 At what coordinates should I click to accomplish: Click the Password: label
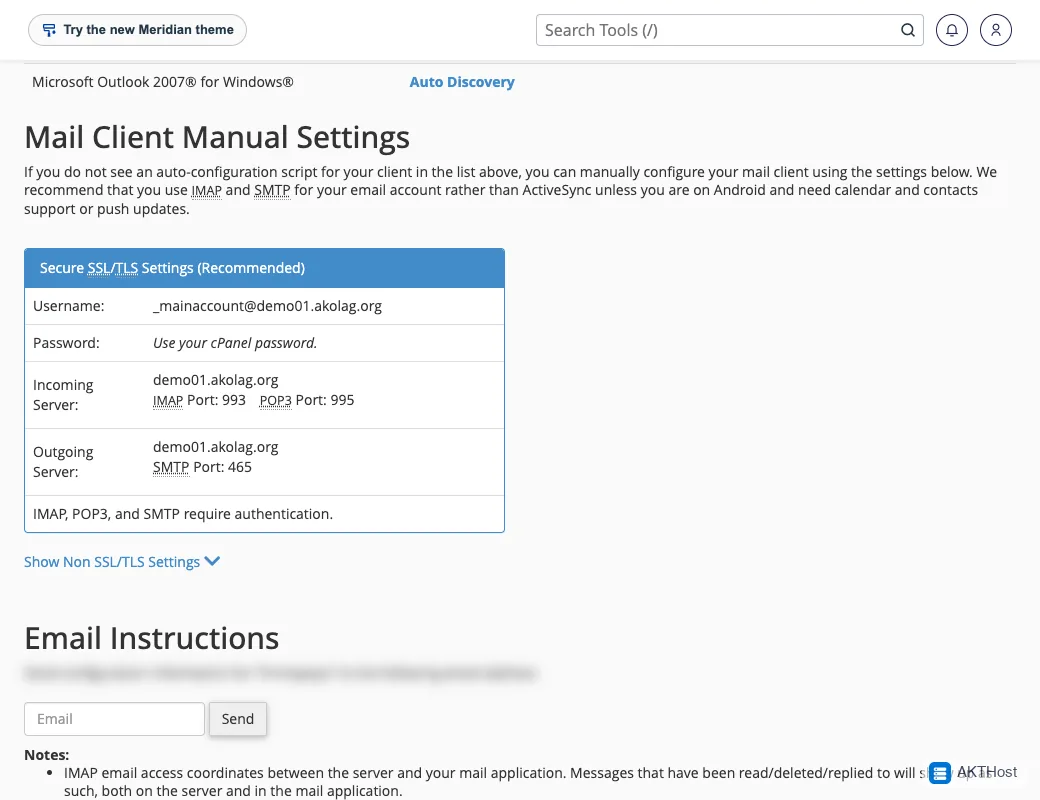coord(66,343)
